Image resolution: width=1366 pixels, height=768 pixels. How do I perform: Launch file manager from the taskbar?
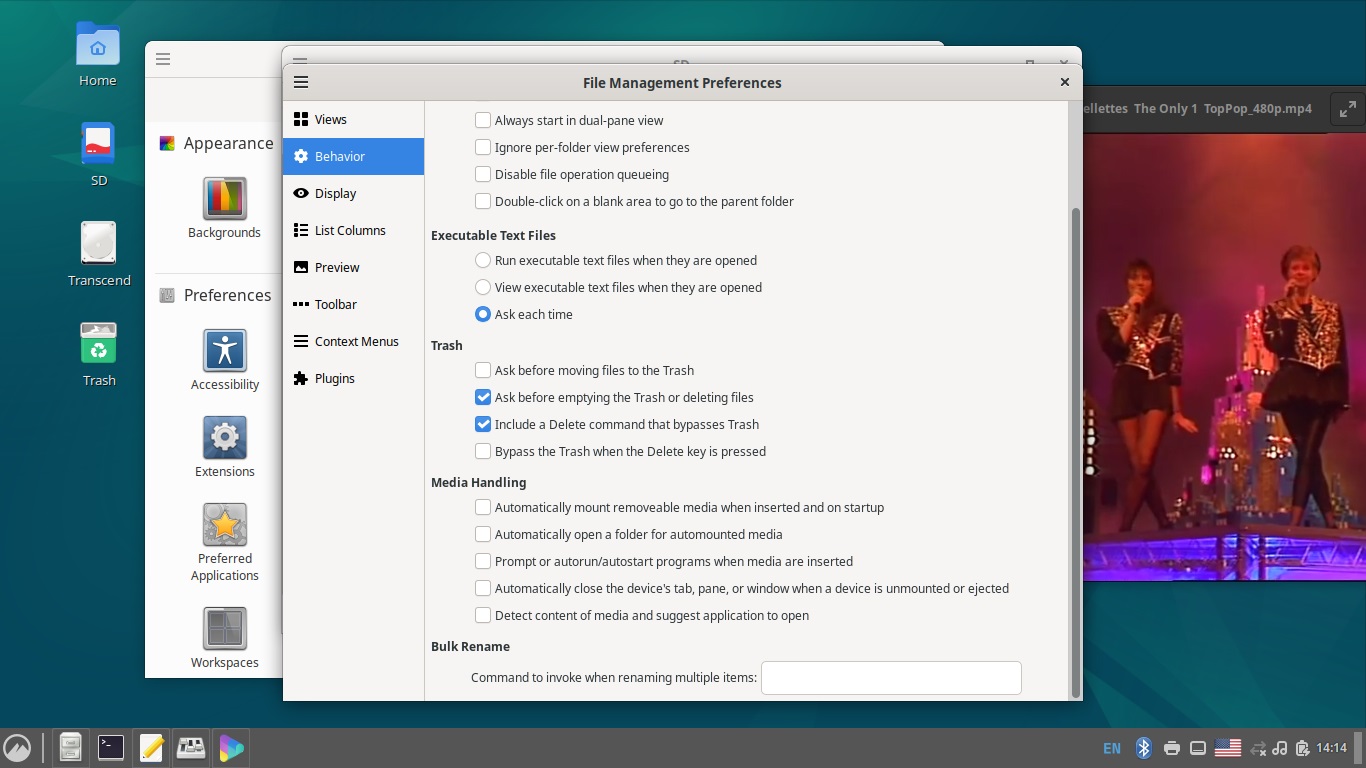point(70,747)
